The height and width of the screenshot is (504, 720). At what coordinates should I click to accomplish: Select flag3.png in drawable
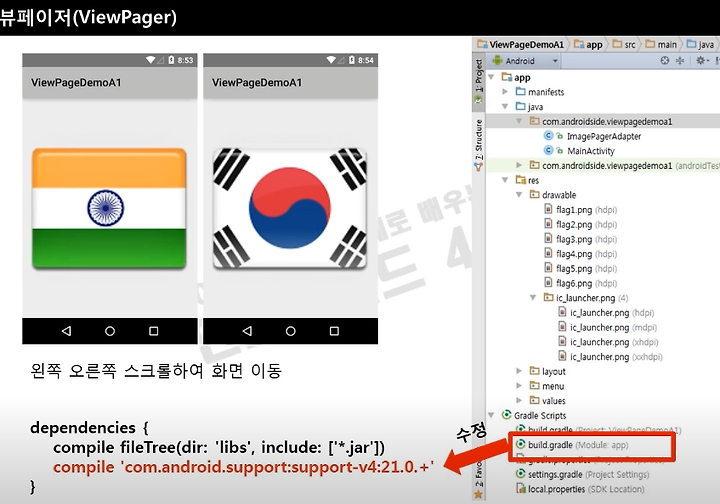[580, 239]
